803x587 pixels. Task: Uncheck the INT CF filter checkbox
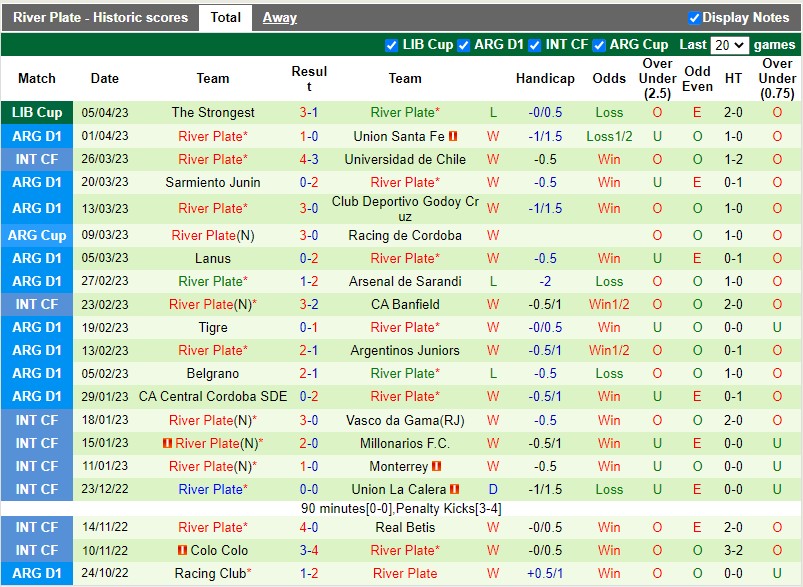click(535, 46)
